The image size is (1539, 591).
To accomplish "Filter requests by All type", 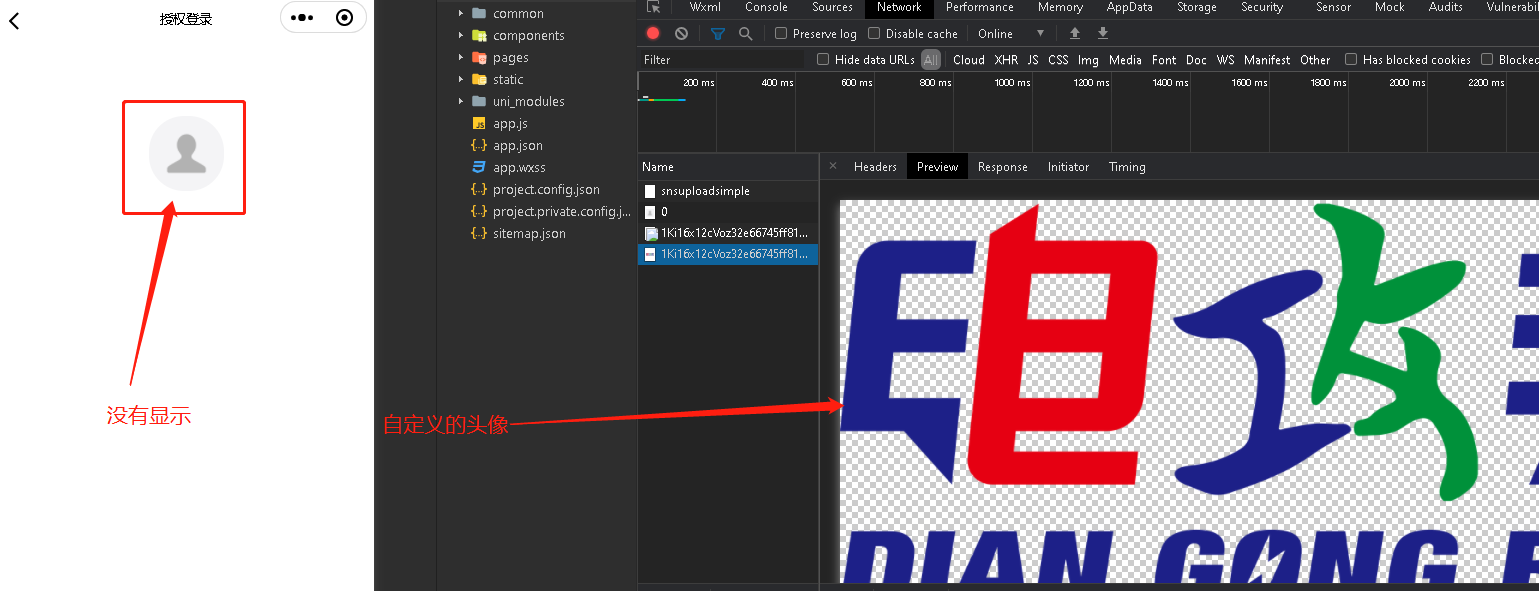I will point(931,60).
